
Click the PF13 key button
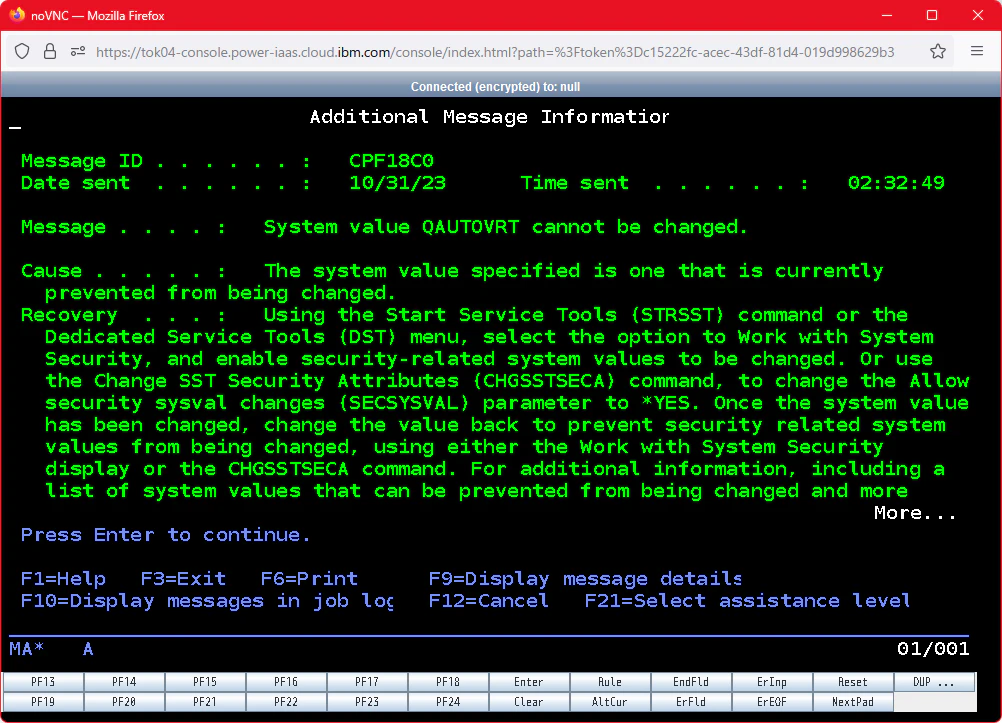click(43, 682)
